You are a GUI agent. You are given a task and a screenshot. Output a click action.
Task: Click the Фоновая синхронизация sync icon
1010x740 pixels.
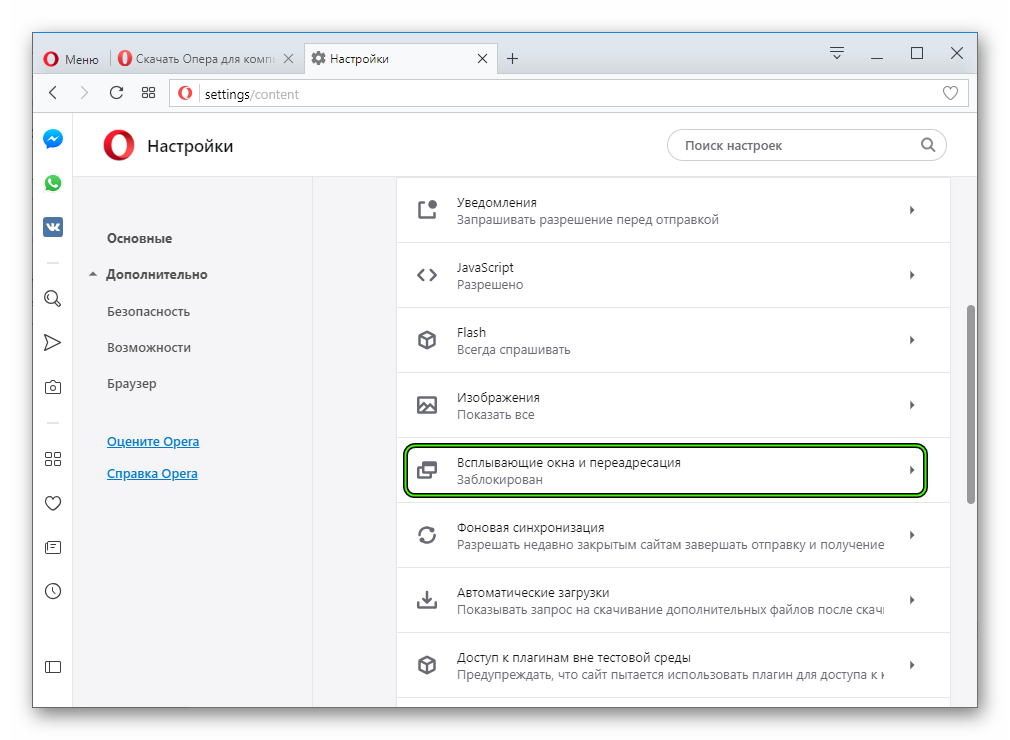(427, 535)
